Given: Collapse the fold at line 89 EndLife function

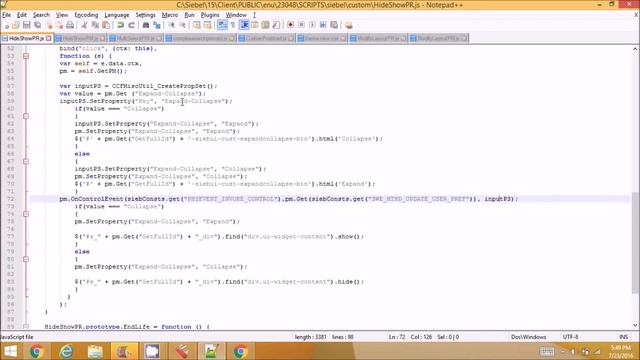Looking at the screenshot, I should coord(26,327).
